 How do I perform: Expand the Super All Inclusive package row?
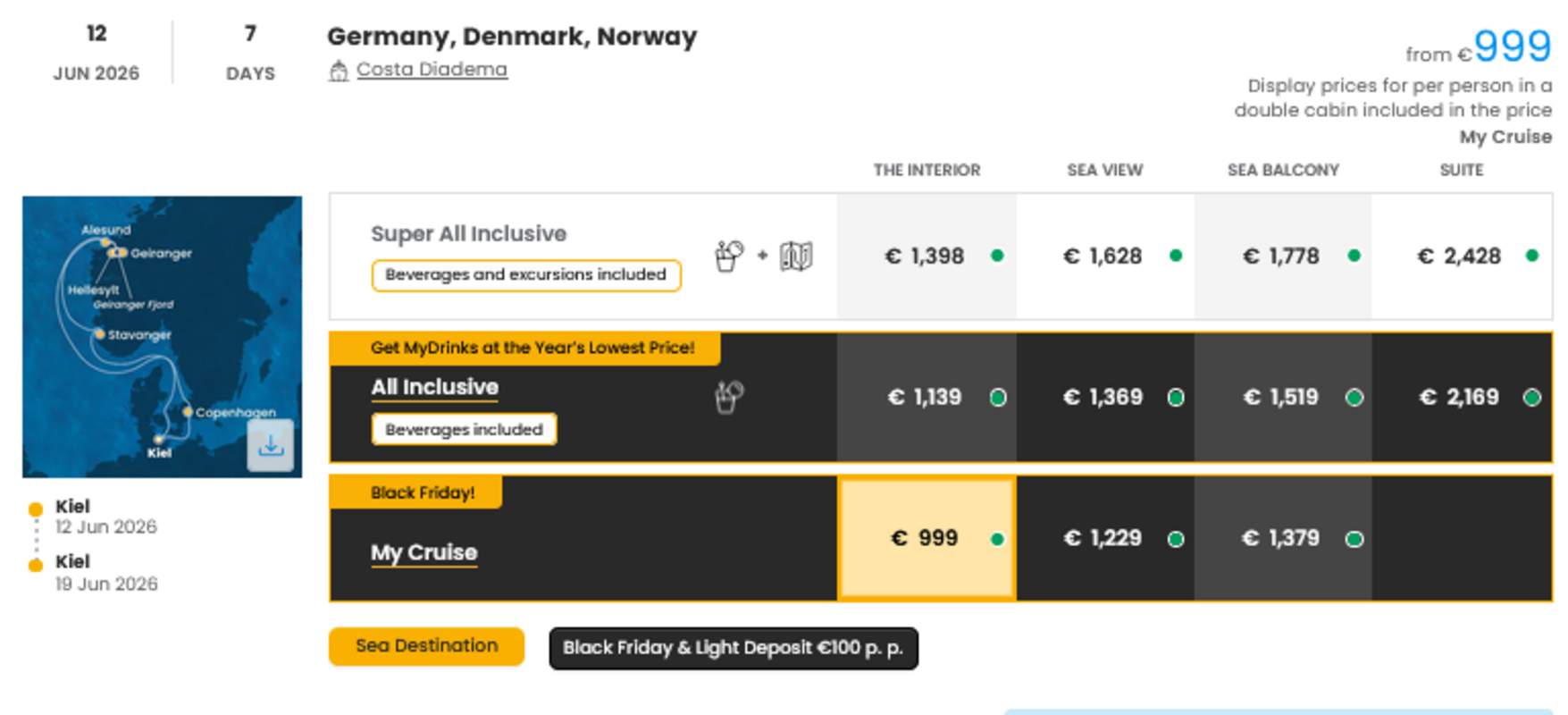(468, 233)
